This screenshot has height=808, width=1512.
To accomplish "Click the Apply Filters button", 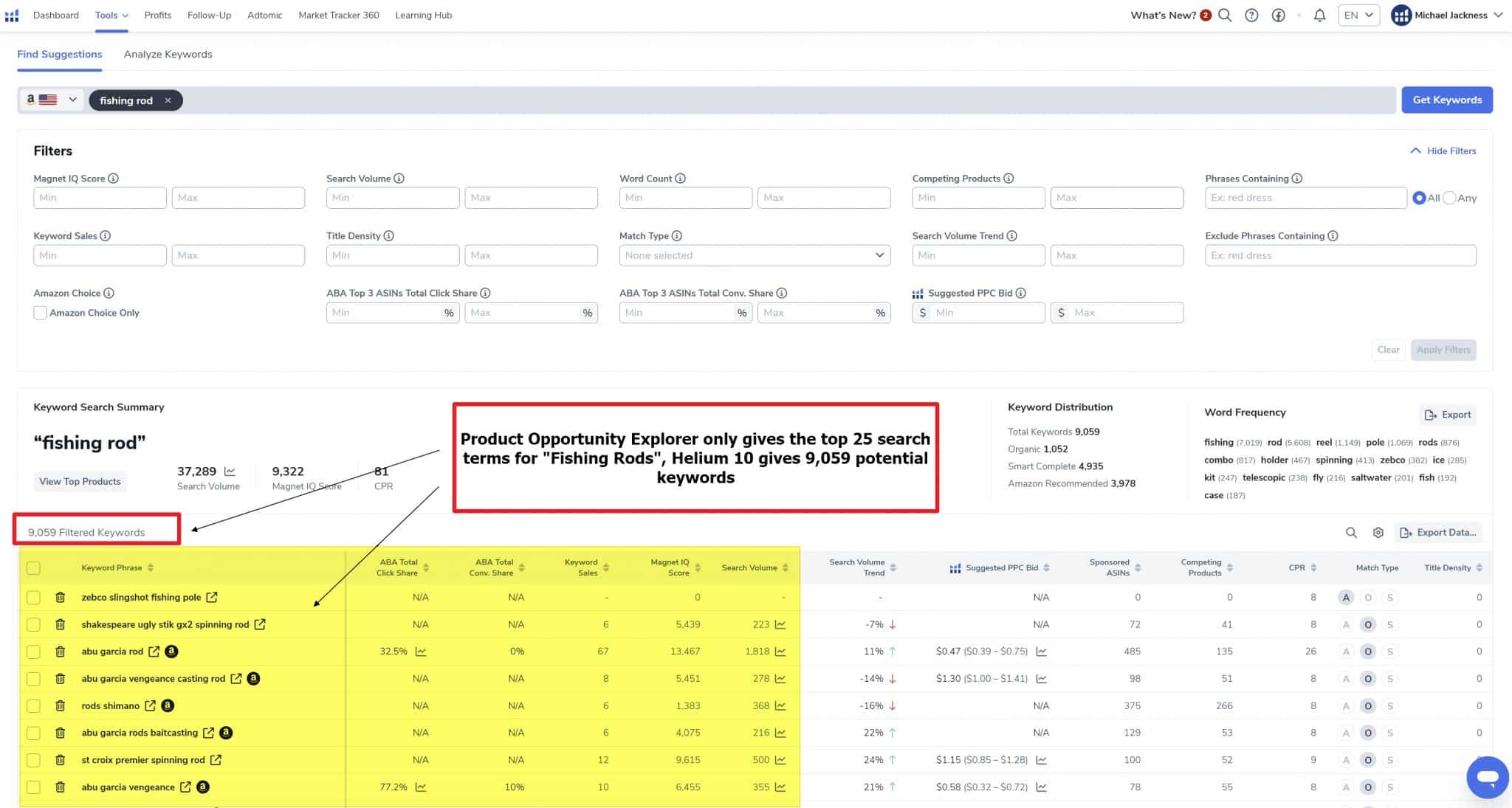I will (1443, 350).
